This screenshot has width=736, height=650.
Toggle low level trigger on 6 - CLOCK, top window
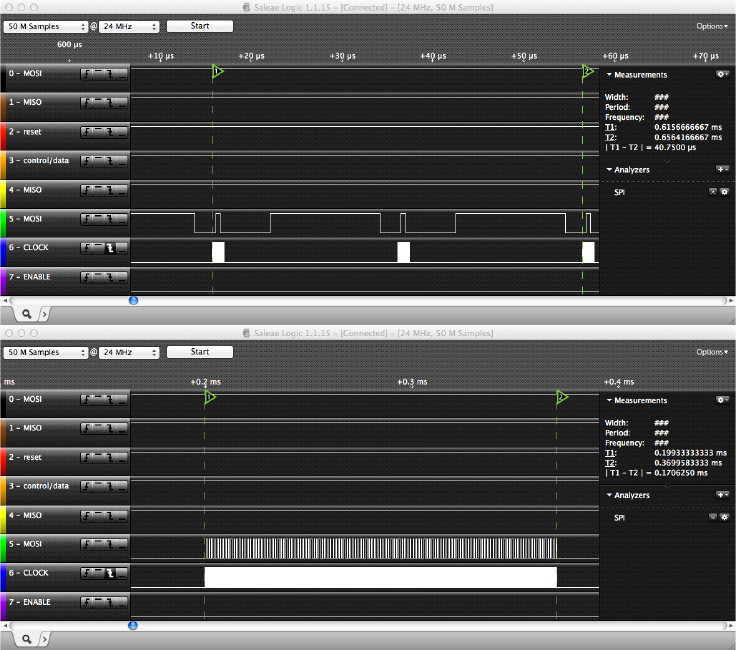(x=122, y=248)
